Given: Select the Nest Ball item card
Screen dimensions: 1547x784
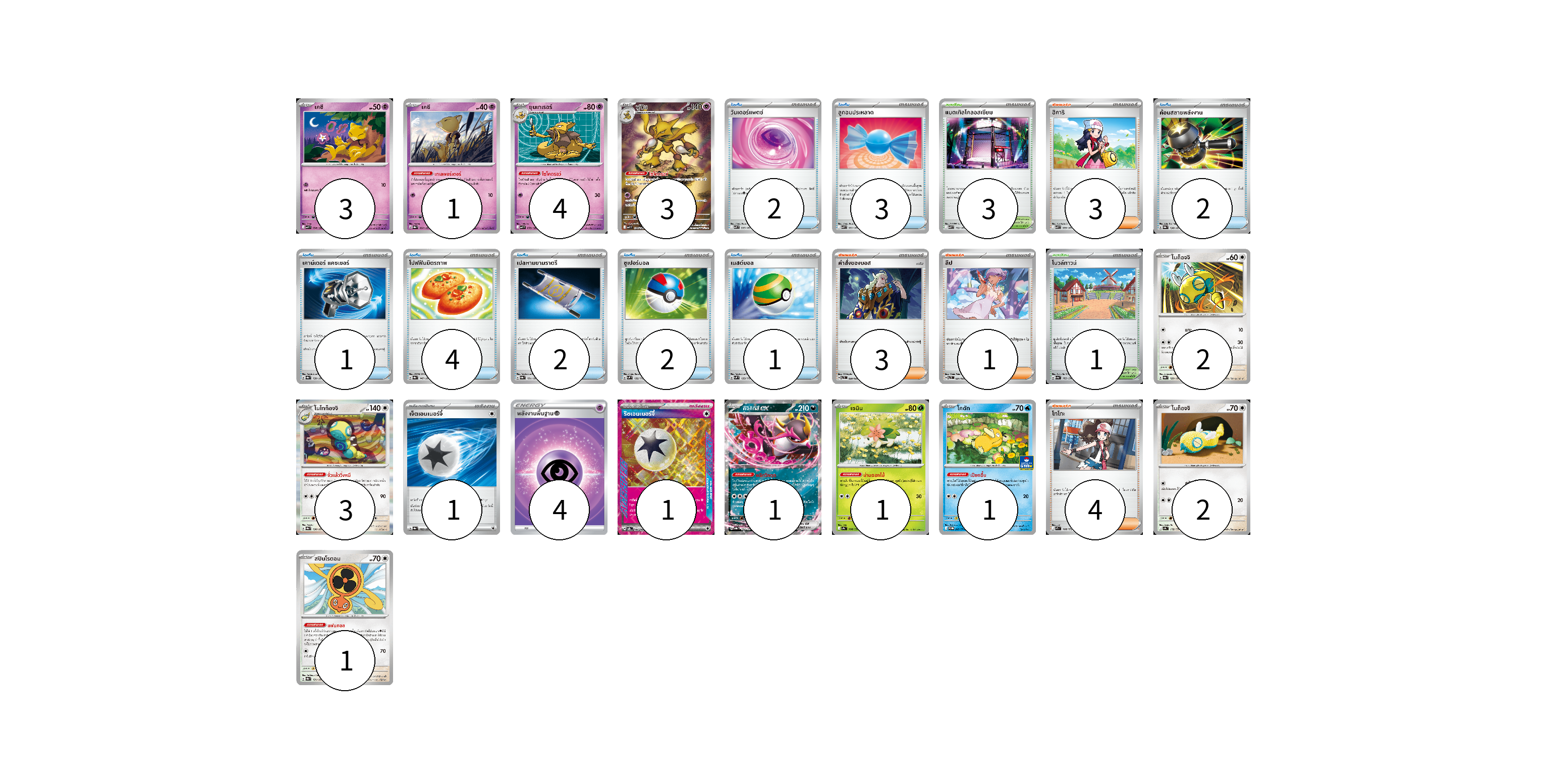Looking at the screenshot, I should click(772, 316).
